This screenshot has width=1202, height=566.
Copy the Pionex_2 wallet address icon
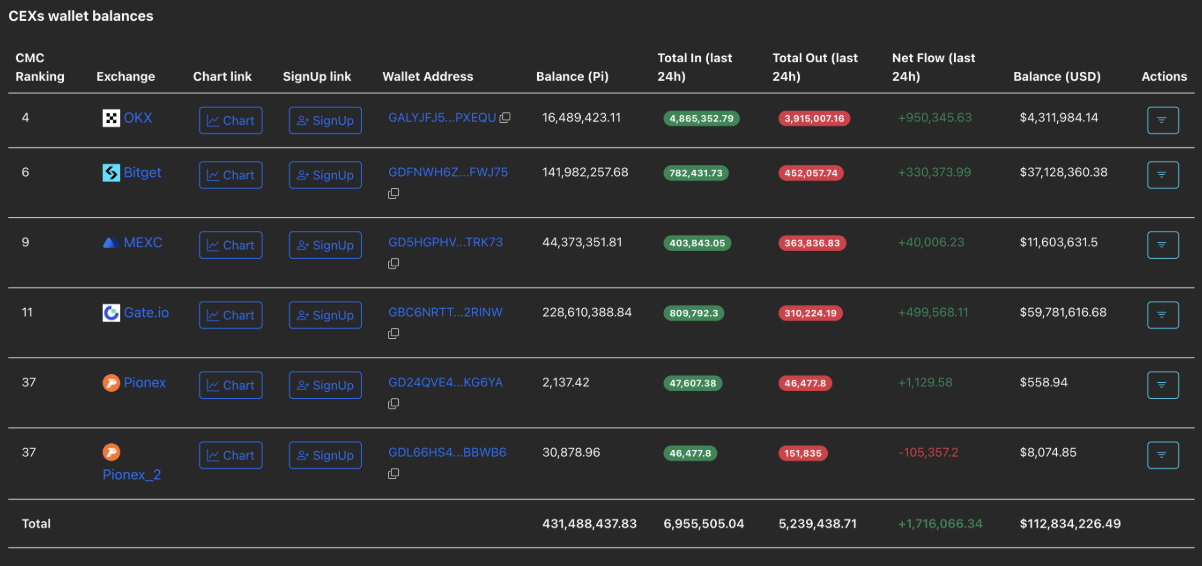(x=394, y=473)
